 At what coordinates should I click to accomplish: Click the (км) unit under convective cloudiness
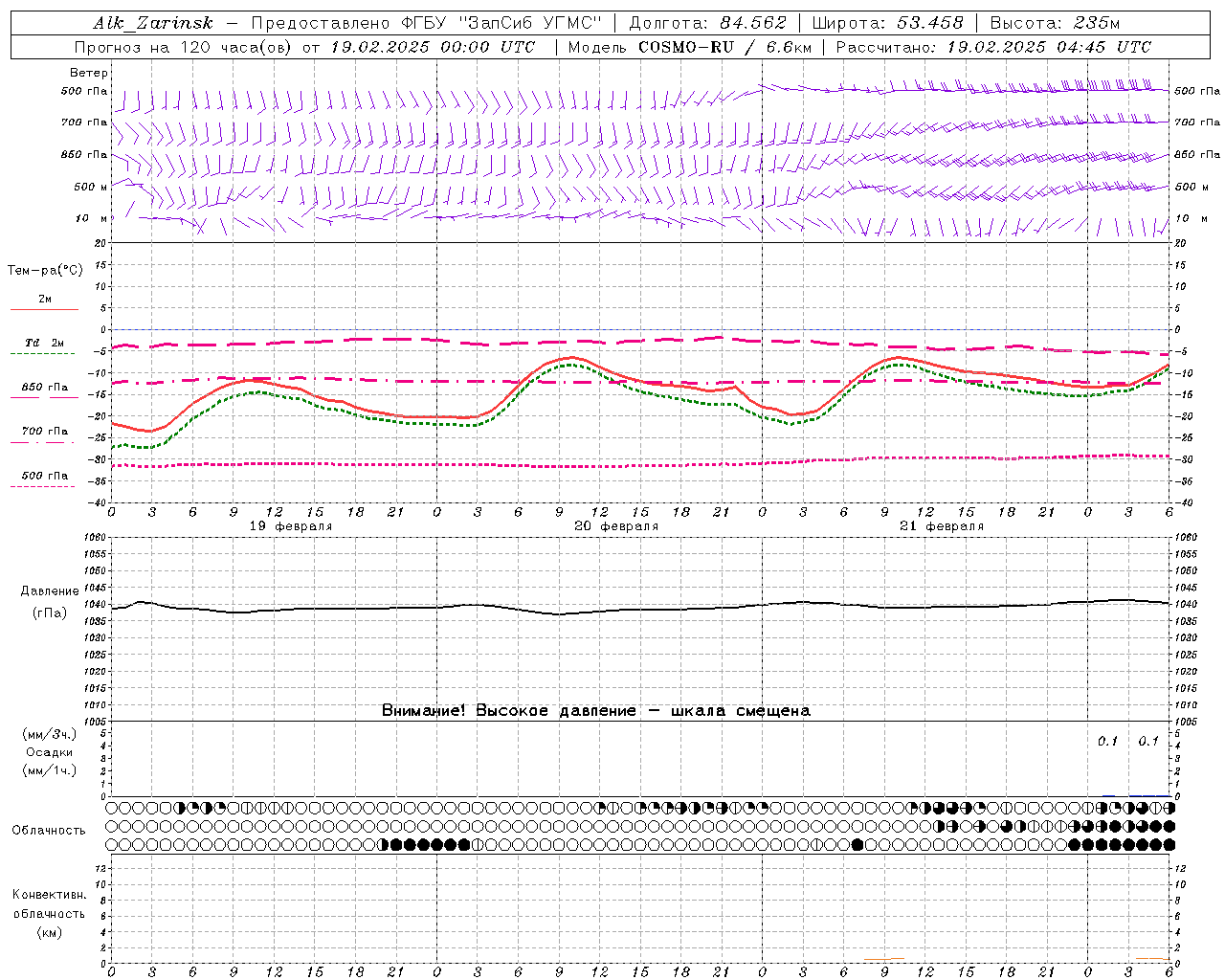point(49,933)
